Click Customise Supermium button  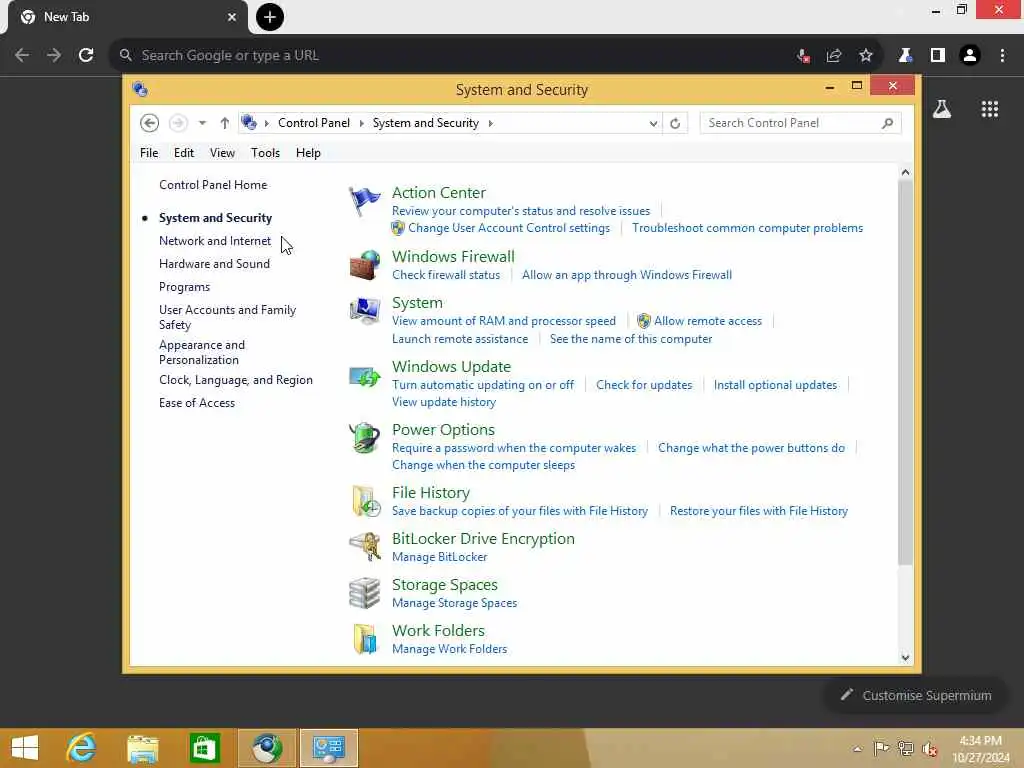916,696
